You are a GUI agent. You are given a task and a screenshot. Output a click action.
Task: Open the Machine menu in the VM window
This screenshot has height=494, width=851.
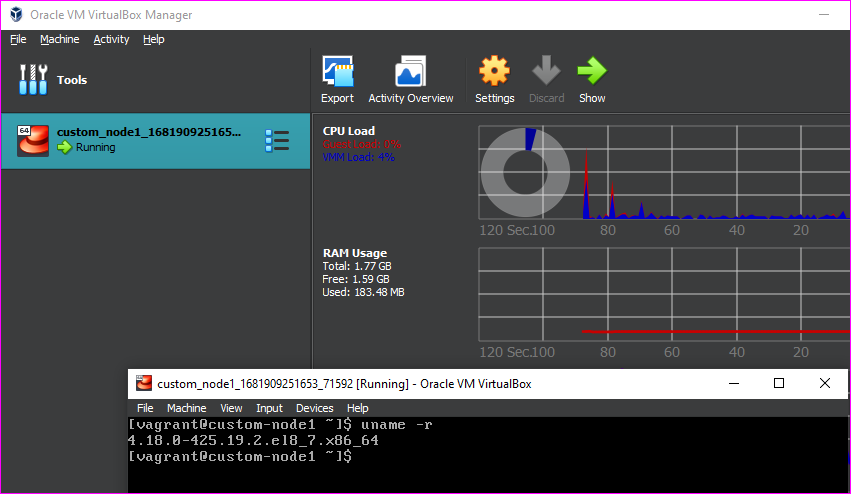(x=186, y=408)
